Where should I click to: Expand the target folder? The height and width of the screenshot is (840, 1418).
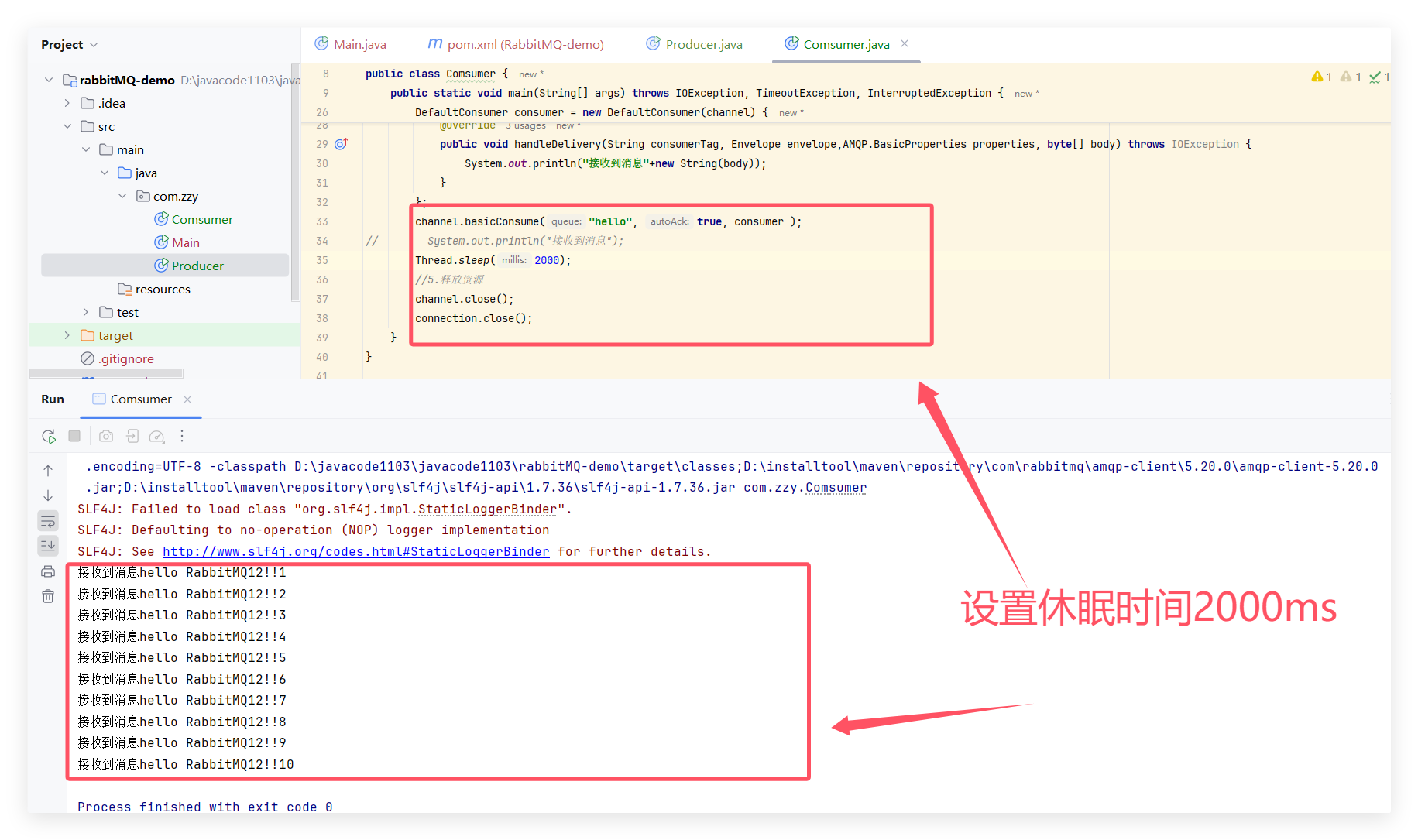point(67,335)
